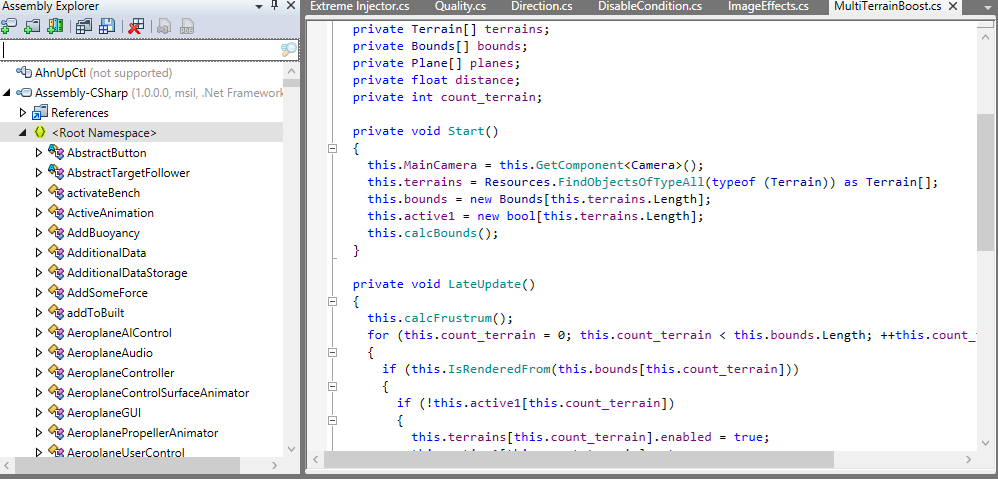This screenshot has width=998, height=488.
Task: Select the AddBuoyancy class in the tree
Action: [103, 233]
